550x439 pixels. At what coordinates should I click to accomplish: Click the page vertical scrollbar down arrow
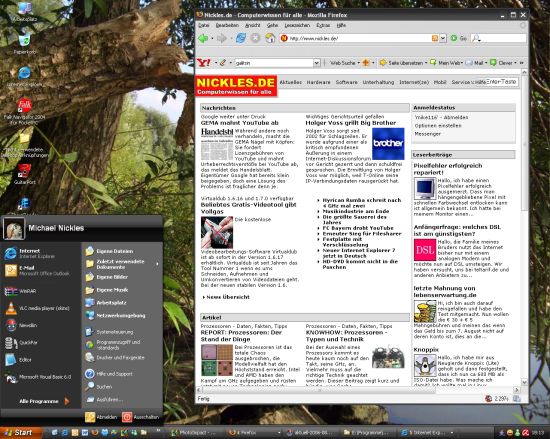tap(524, 382)
